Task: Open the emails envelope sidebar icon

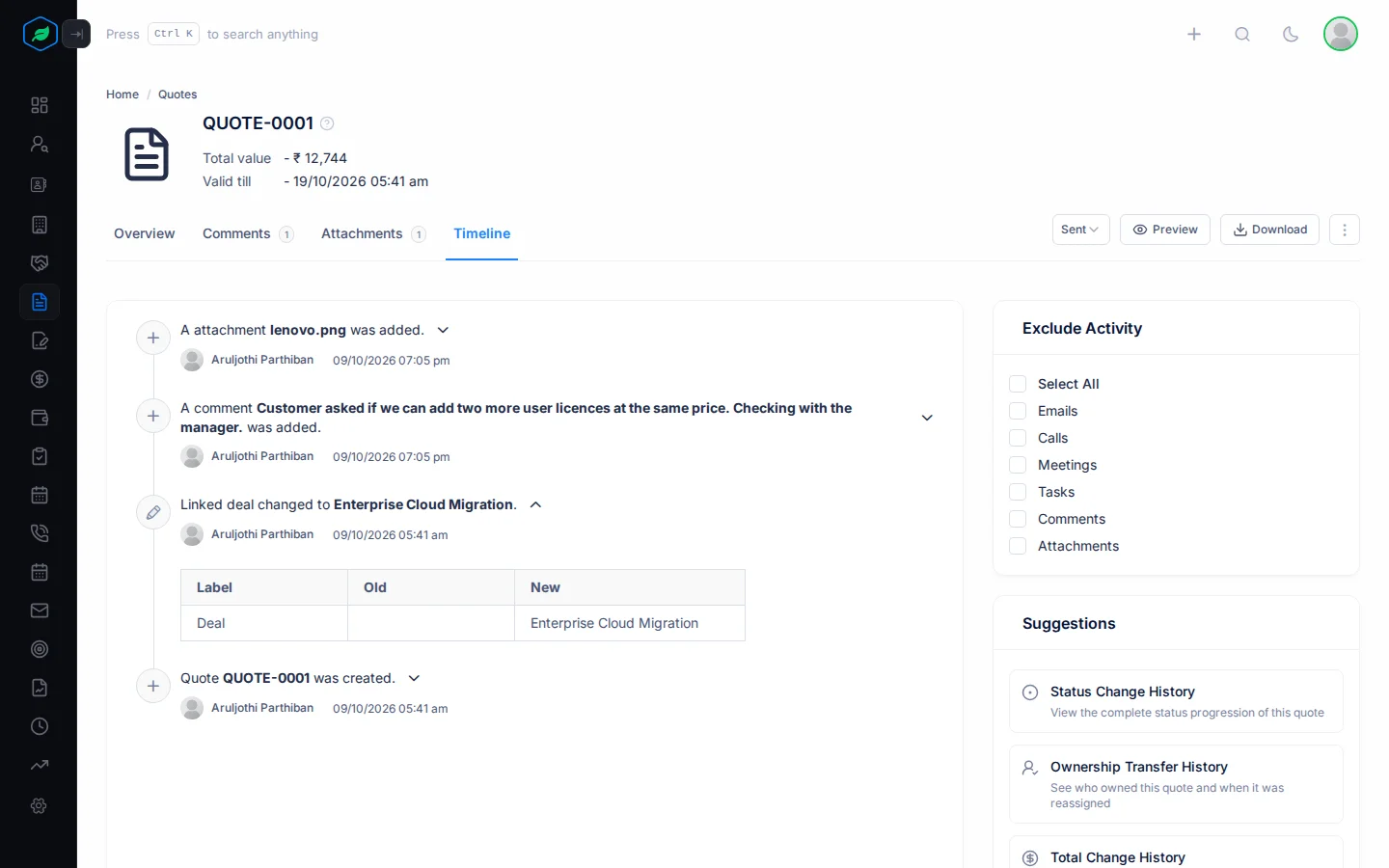Action: pos(40,610)
